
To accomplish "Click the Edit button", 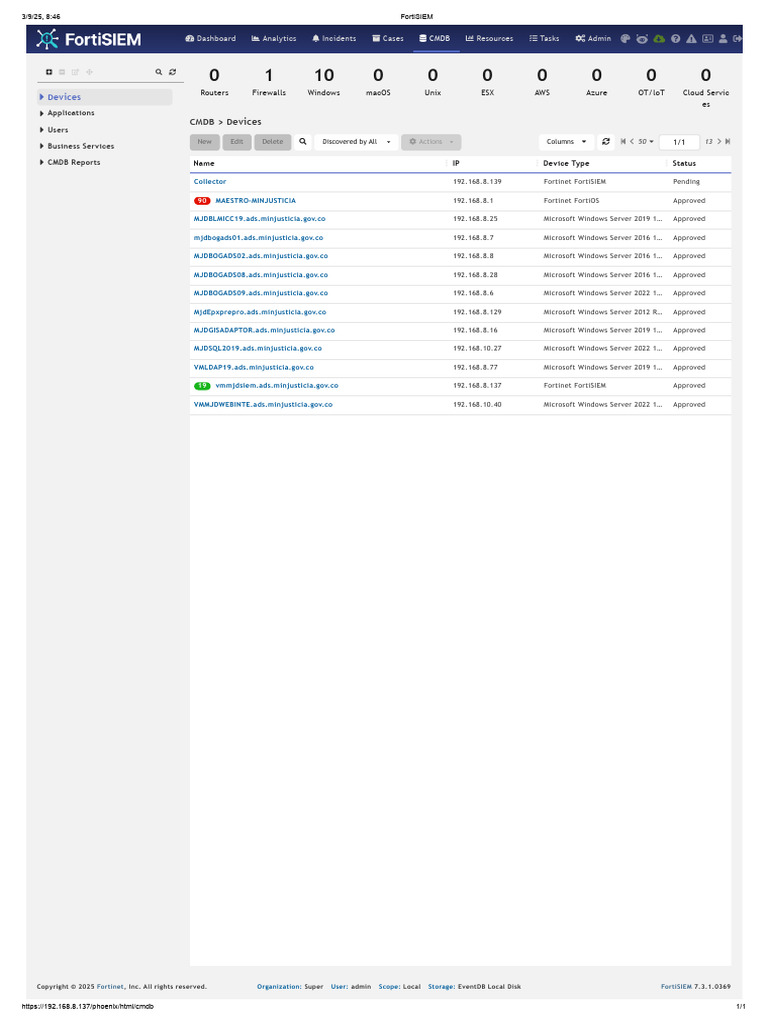I will [236, 142].
